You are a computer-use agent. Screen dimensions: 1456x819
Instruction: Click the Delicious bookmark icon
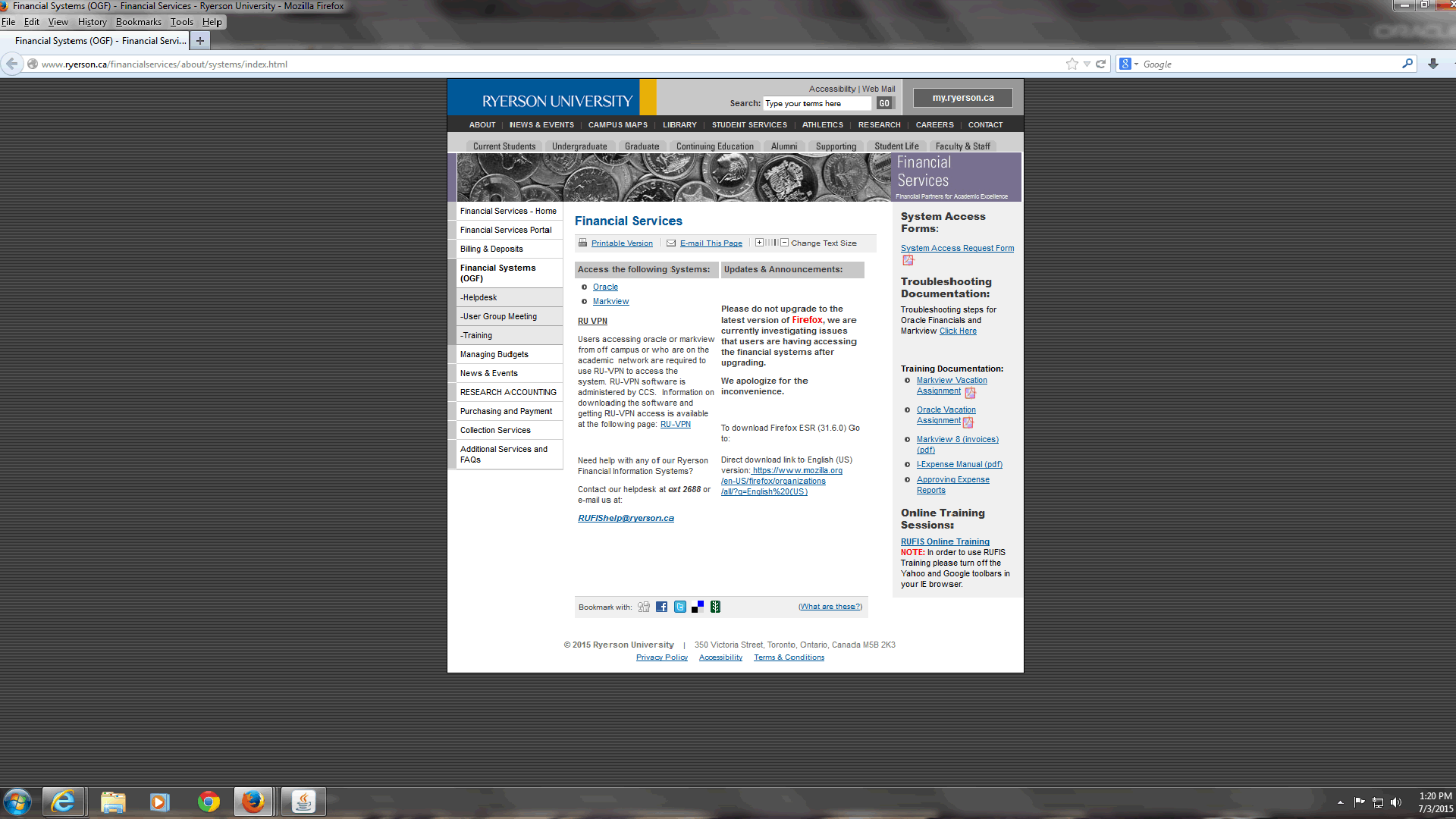(698, 607)
